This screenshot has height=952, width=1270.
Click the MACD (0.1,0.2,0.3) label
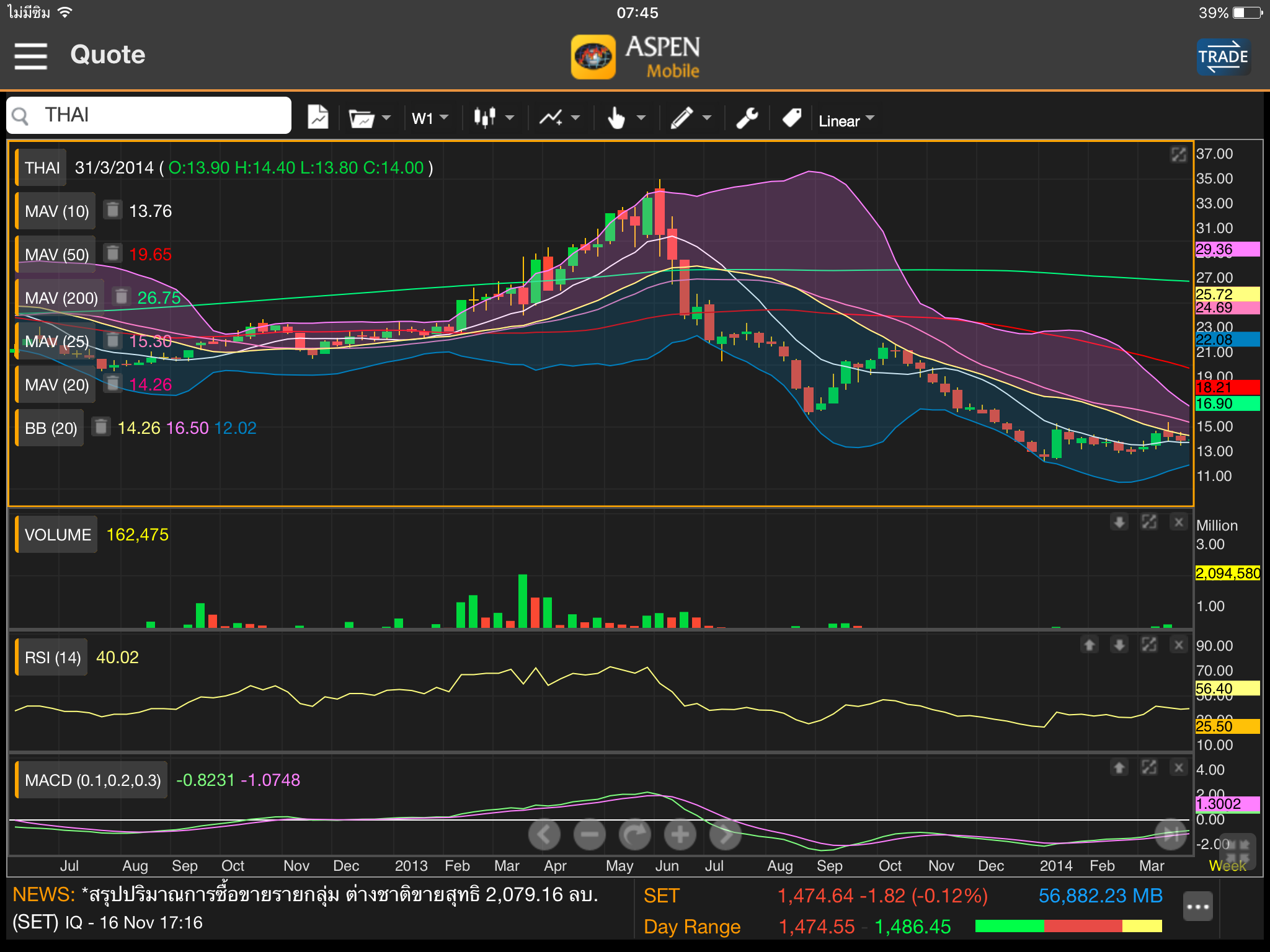92,780
